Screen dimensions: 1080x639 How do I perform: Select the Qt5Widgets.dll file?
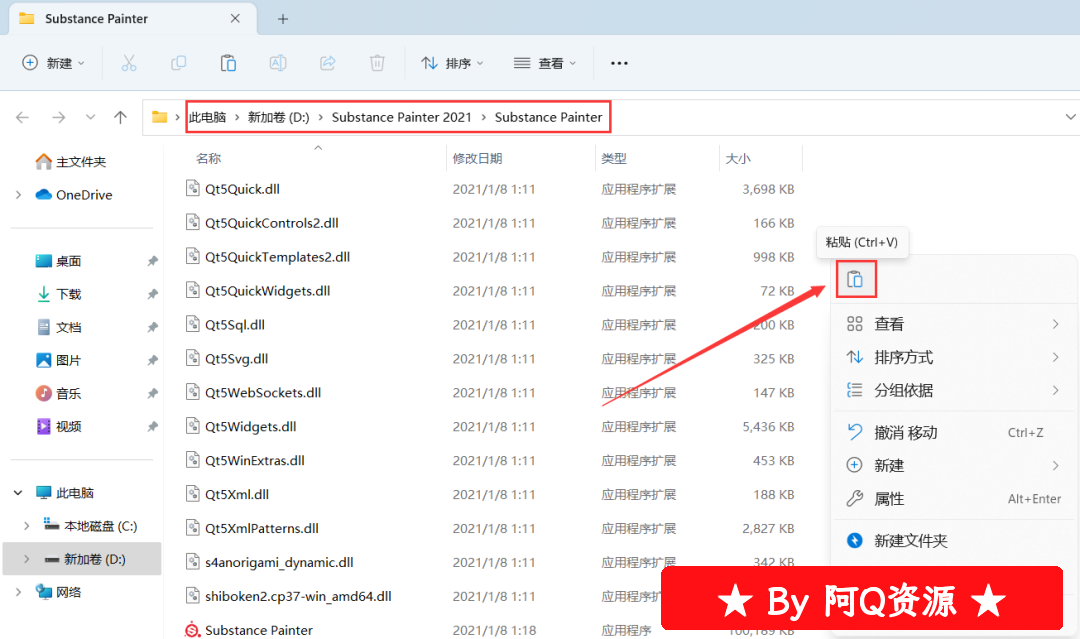251,427
